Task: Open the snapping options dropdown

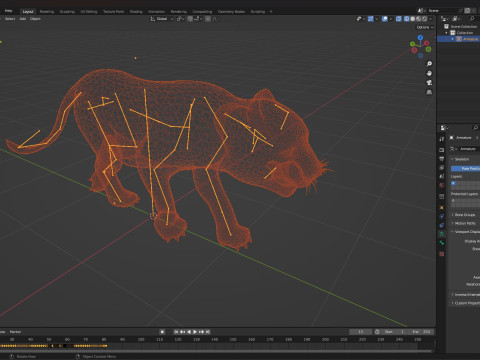Action: 197,19
